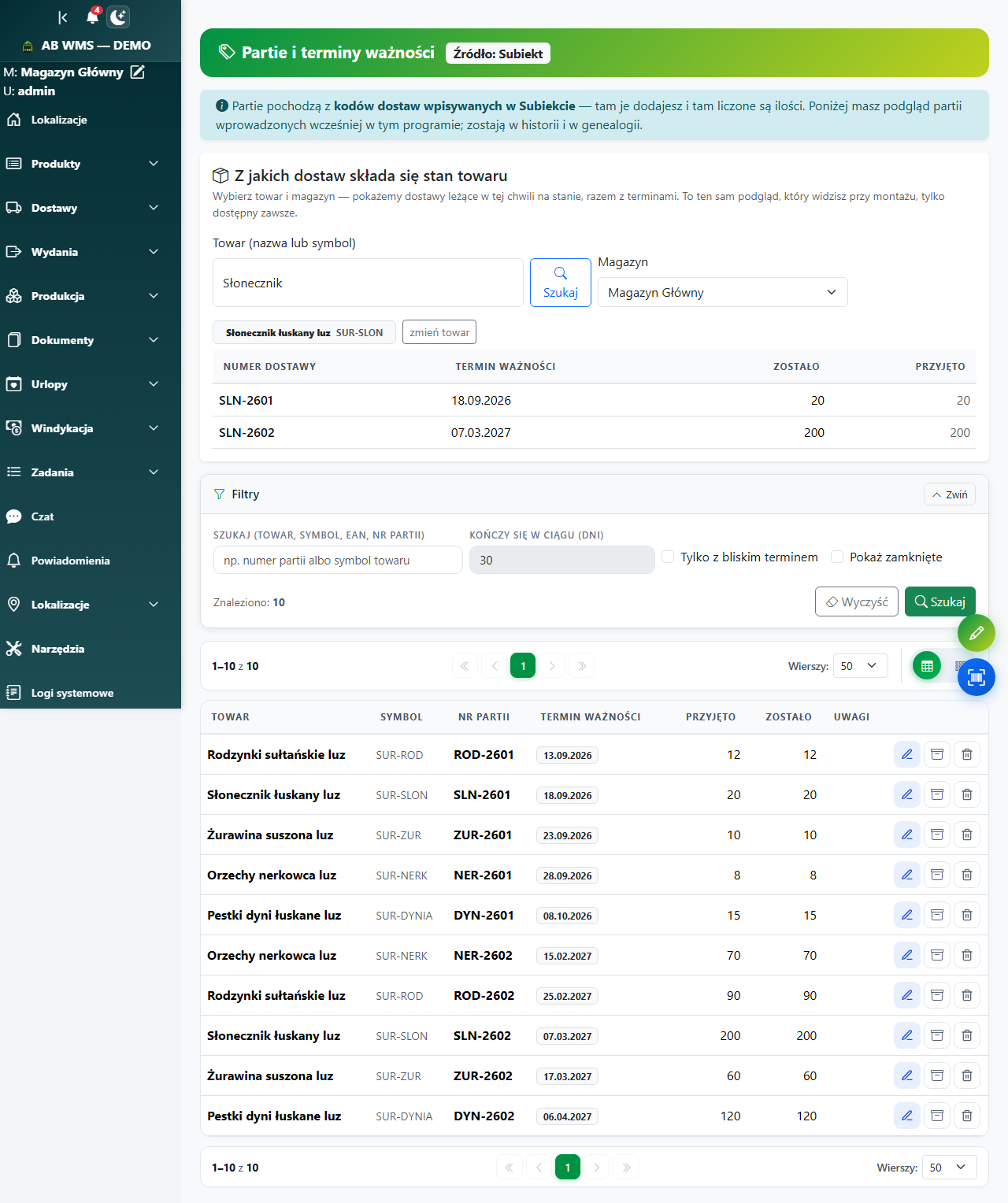
Task: Archive the DYN-2601 batch
Action: tap(937, 915)
